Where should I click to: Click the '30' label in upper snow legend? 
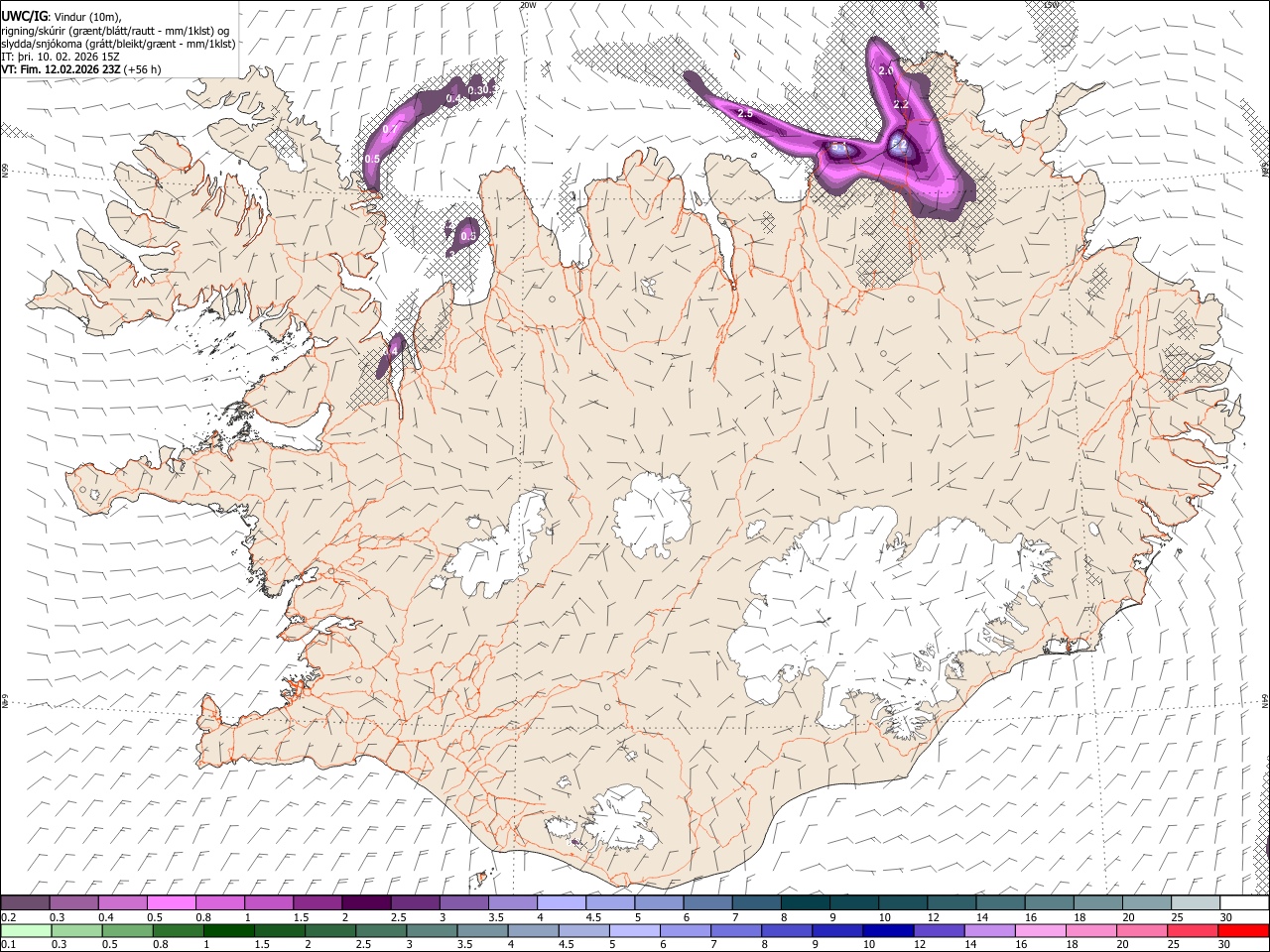1225,917
